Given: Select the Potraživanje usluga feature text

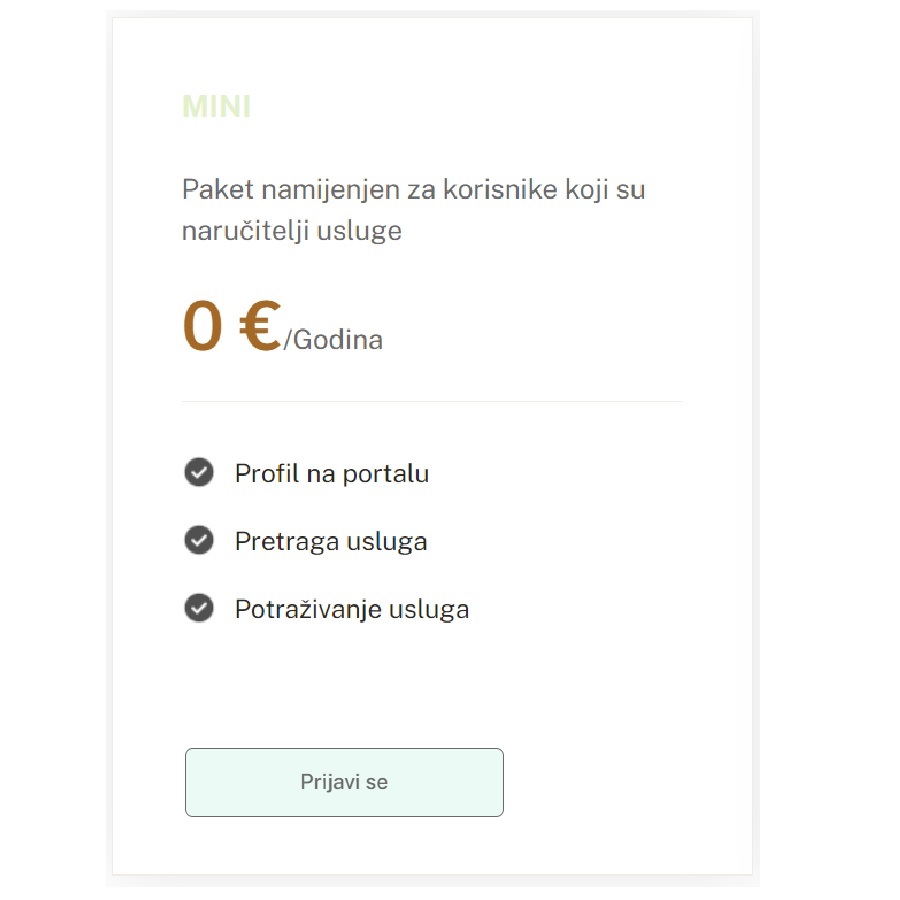Looking at the screenshot, I should coord(351,609).
